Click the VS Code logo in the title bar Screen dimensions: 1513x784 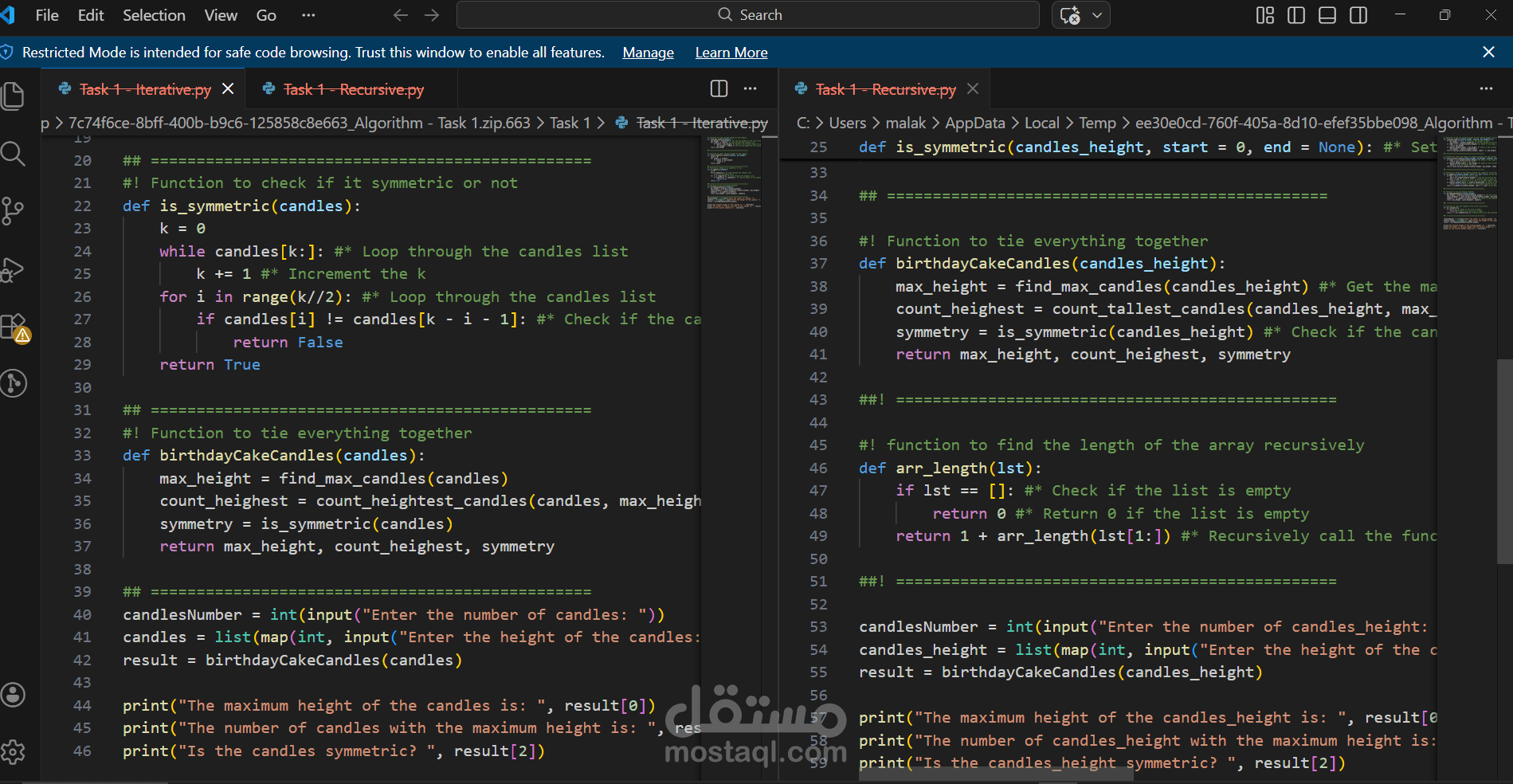click(x=8, y=15)
